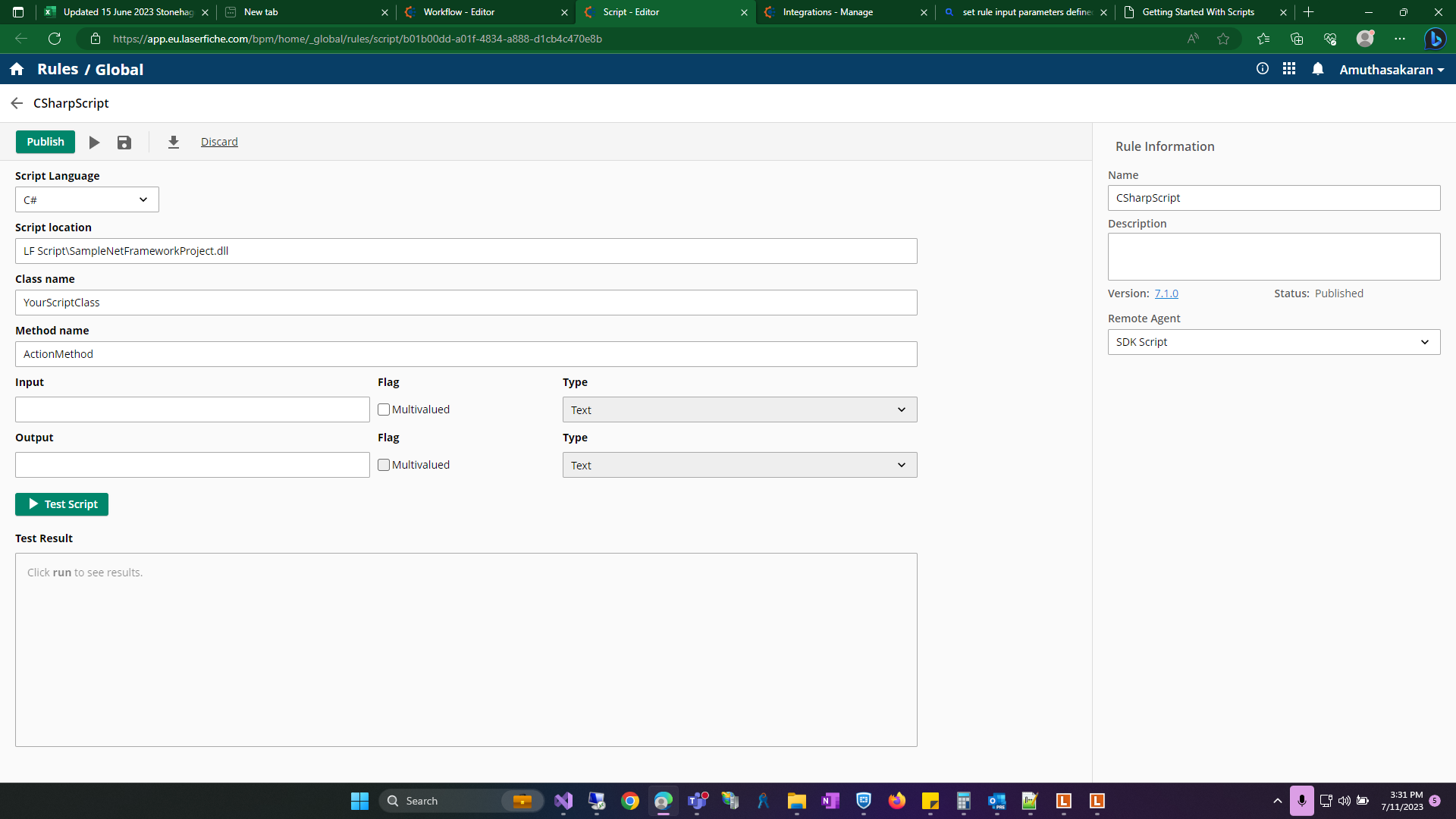
Task: Click the Publish button
Action: tap(45, 142)
